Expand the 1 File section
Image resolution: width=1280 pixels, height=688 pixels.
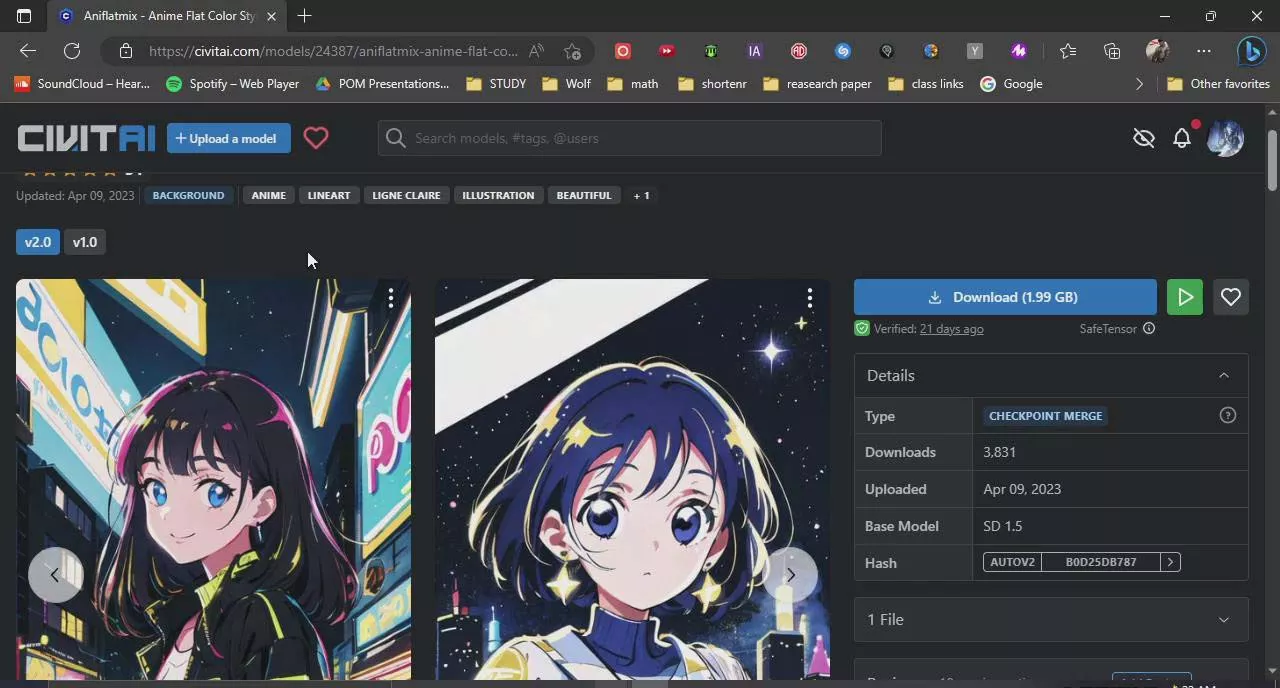click(1223, 620)
